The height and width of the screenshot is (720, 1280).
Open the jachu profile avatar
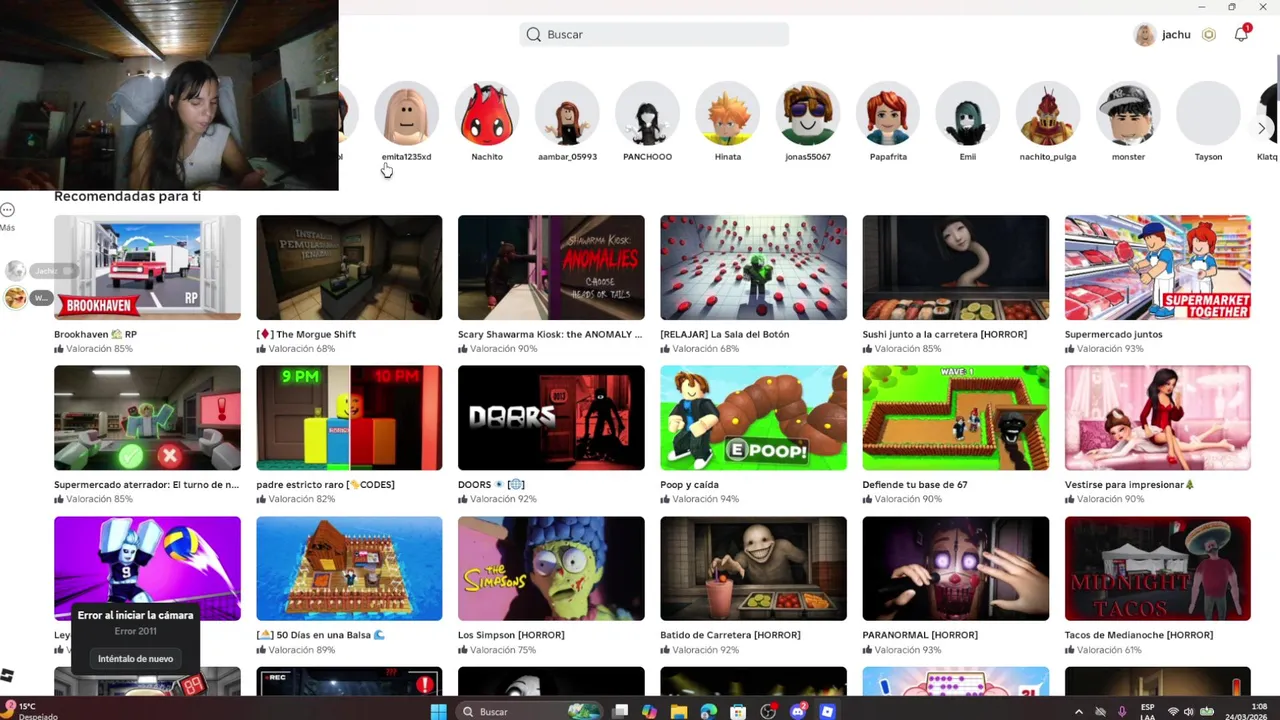(1144, 35)
